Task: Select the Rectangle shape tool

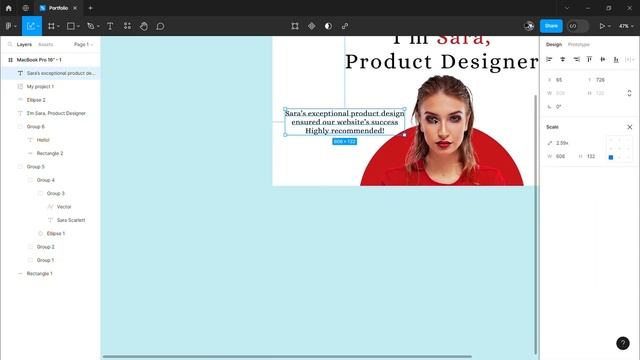Action: (x=71, y=26)
